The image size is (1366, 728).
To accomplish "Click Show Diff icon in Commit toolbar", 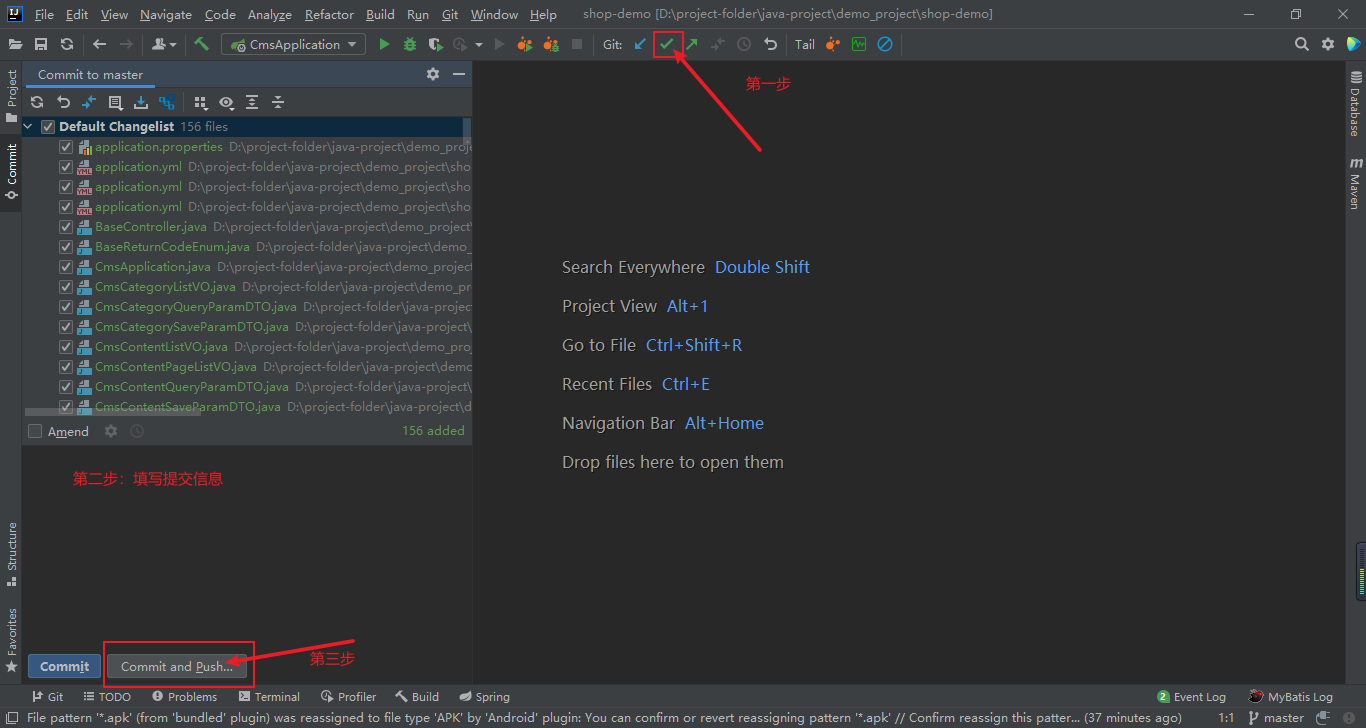I will (89, 102).
